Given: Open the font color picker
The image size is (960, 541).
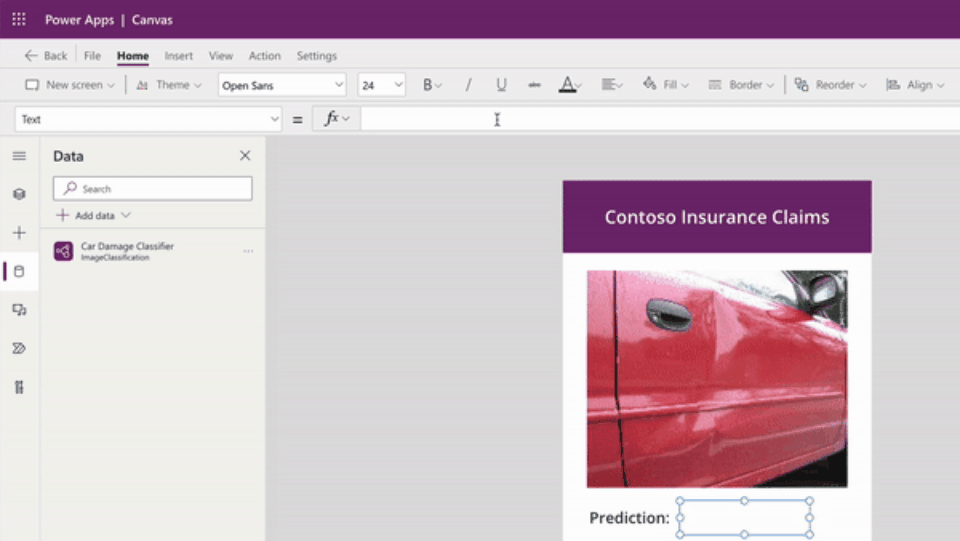Looking at the screenshot, I should coord(569,85).
